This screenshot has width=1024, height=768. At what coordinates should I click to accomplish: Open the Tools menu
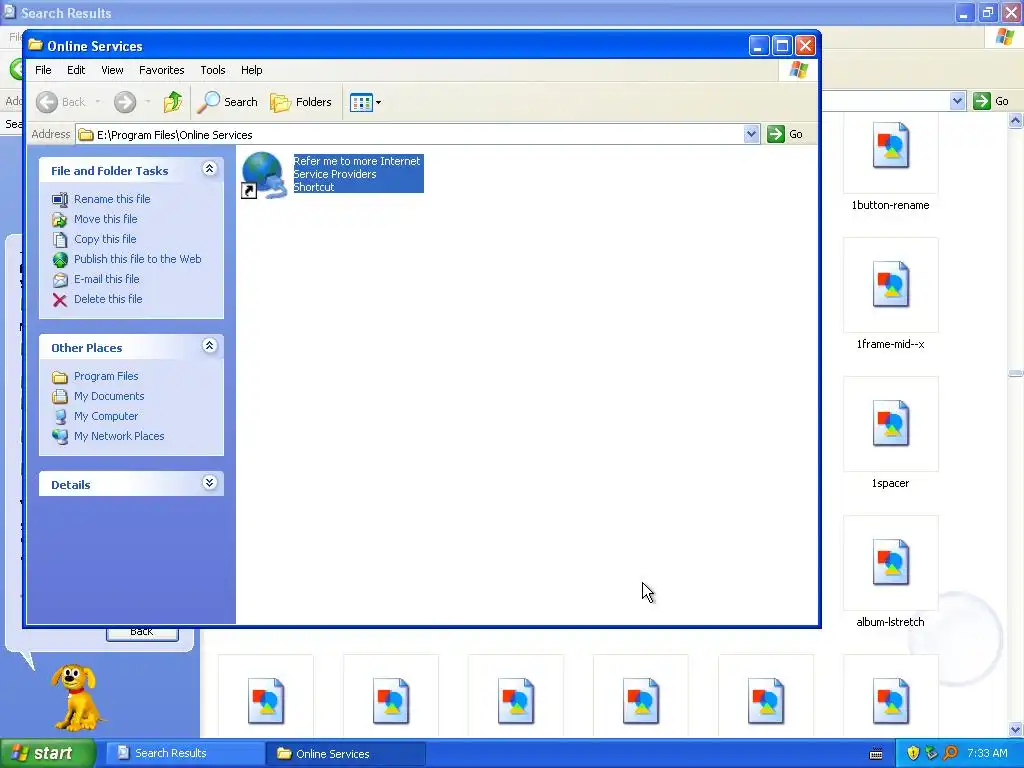(x=213, y=70)
